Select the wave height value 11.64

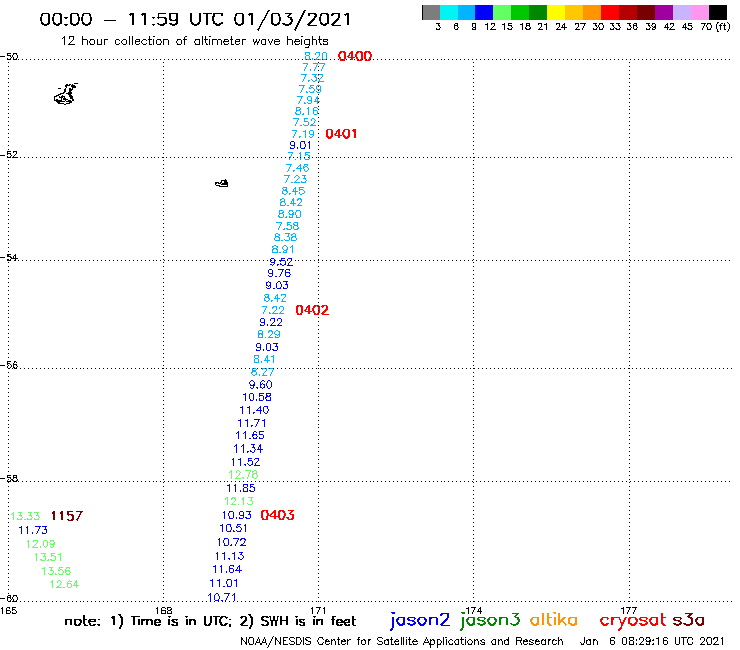227,570
